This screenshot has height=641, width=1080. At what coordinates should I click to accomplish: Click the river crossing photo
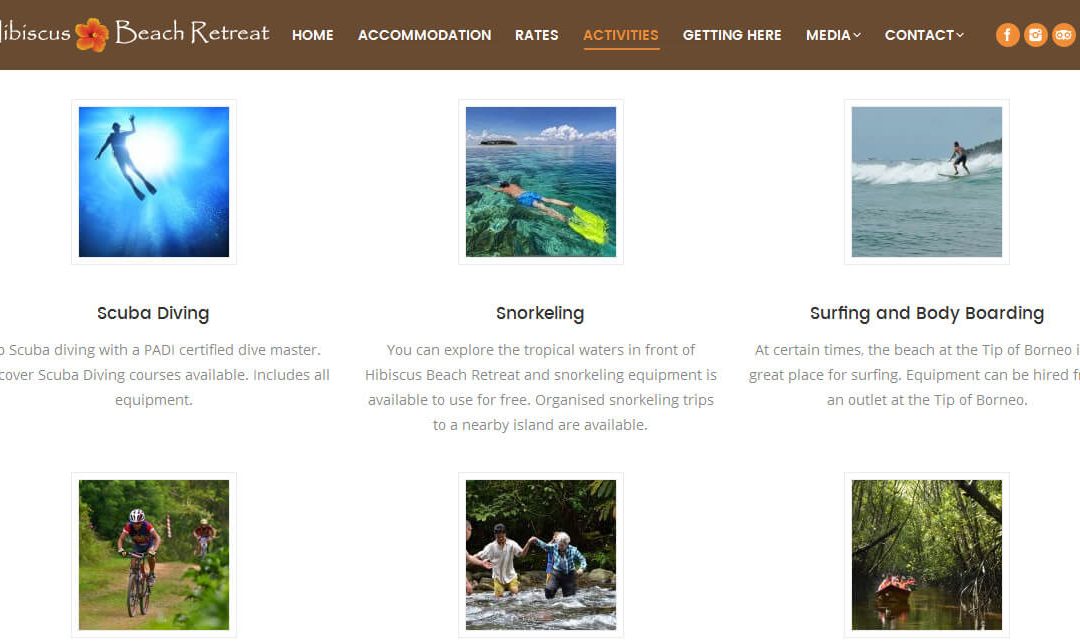541,555
